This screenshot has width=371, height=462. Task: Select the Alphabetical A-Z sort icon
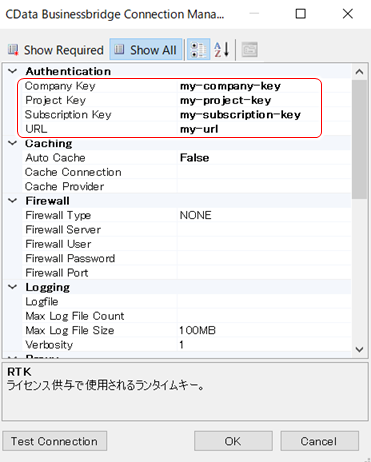pyautogui.click(x=222, y=50)
